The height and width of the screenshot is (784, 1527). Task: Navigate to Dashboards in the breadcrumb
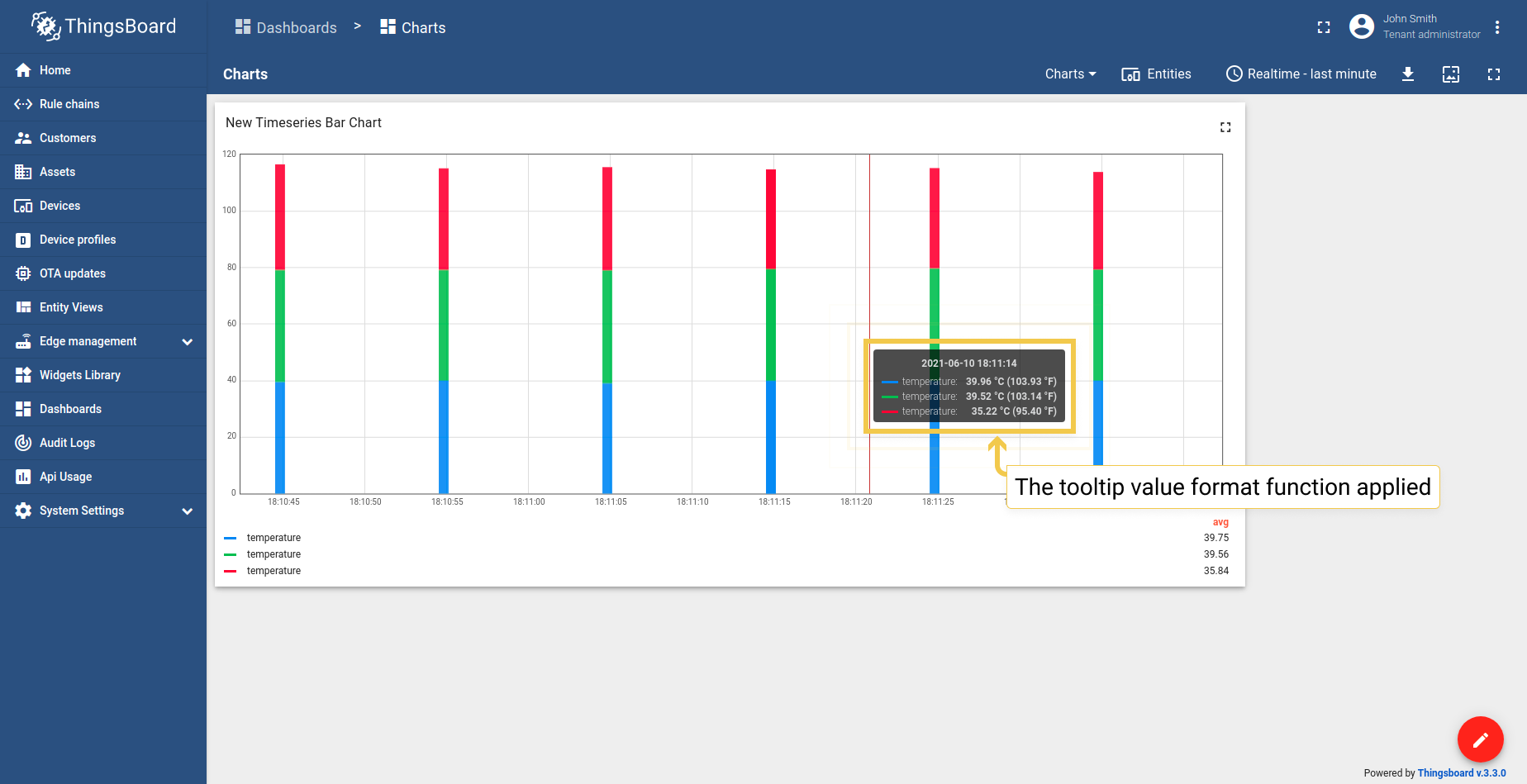tap(285, 27)
